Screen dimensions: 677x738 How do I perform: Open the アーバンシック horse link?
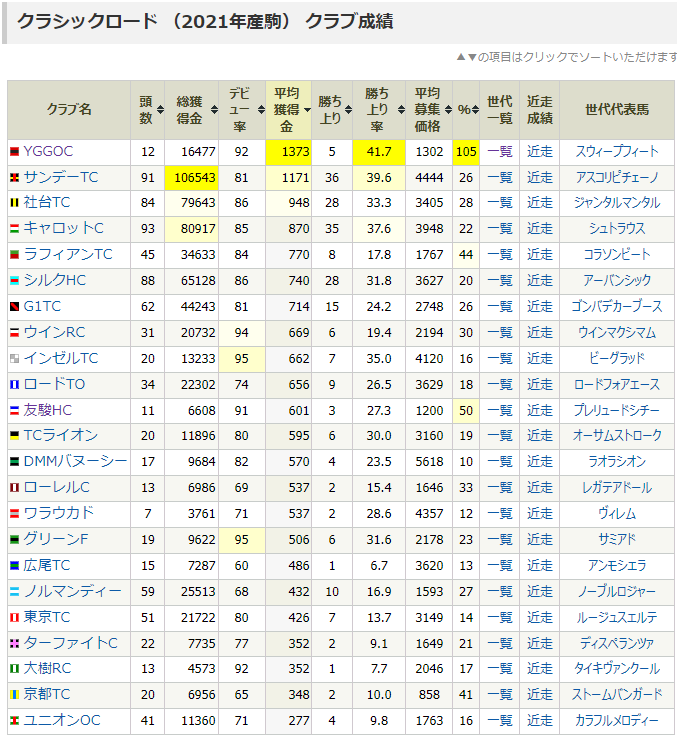(616, 281)
